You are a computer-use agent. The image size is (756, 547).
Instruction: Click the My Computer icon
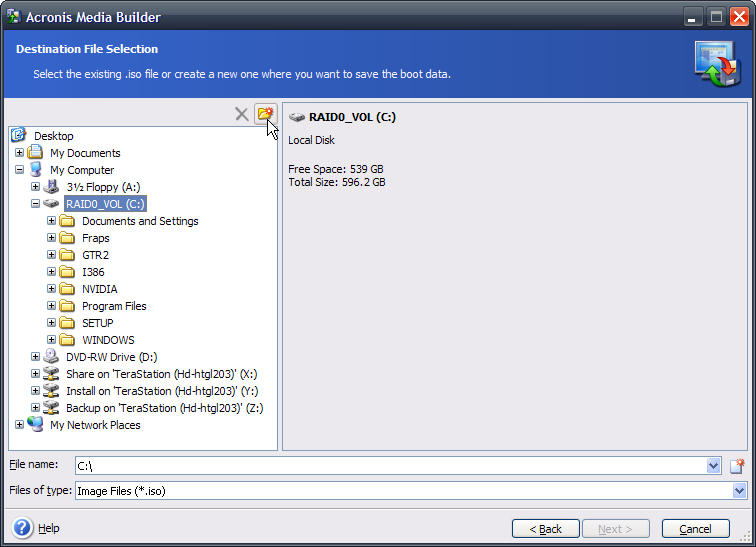pyautogui.click(x=35, y=170)
